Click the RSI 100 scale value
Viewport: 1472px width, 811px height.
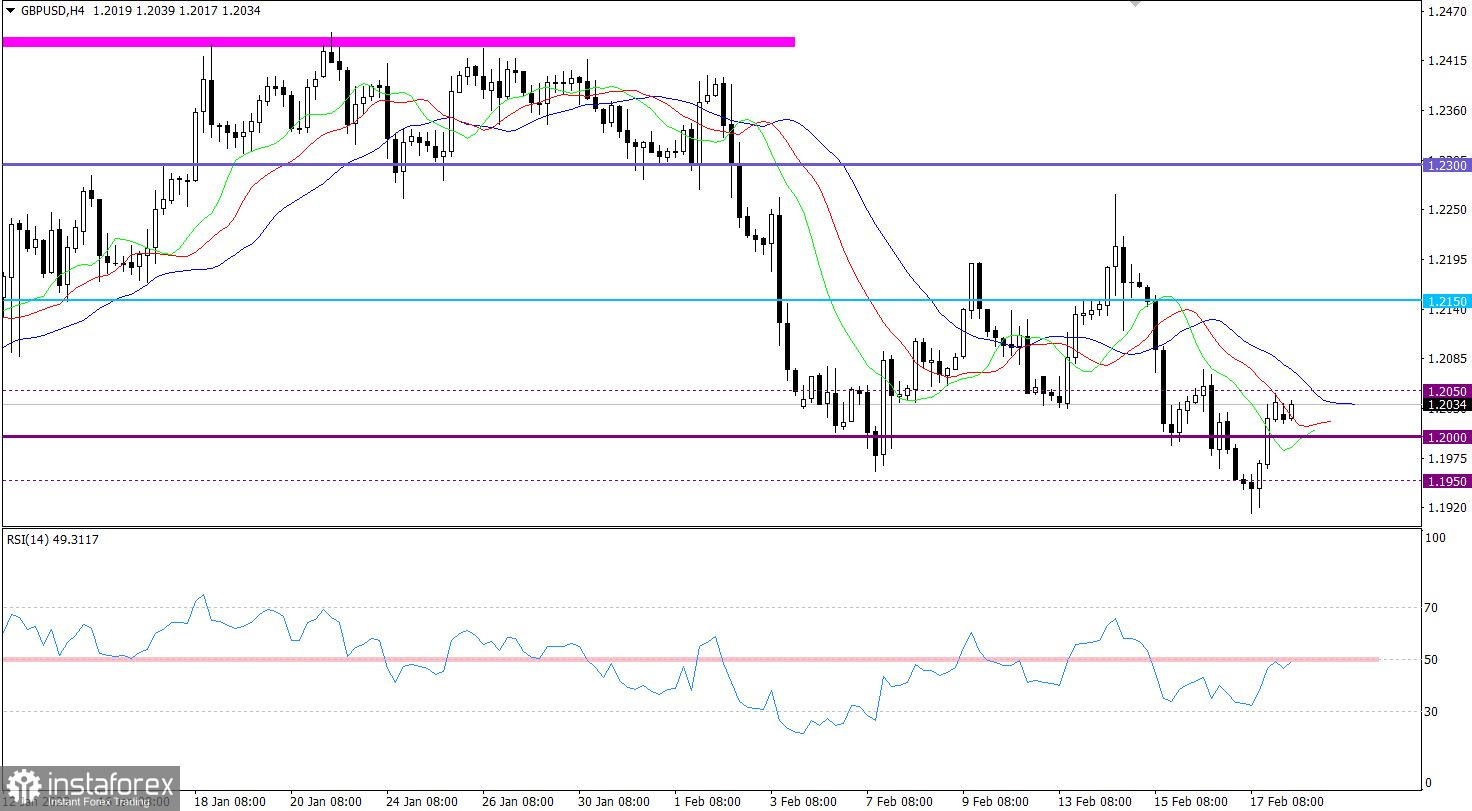pyautogui.click(x=1436, y=538)
